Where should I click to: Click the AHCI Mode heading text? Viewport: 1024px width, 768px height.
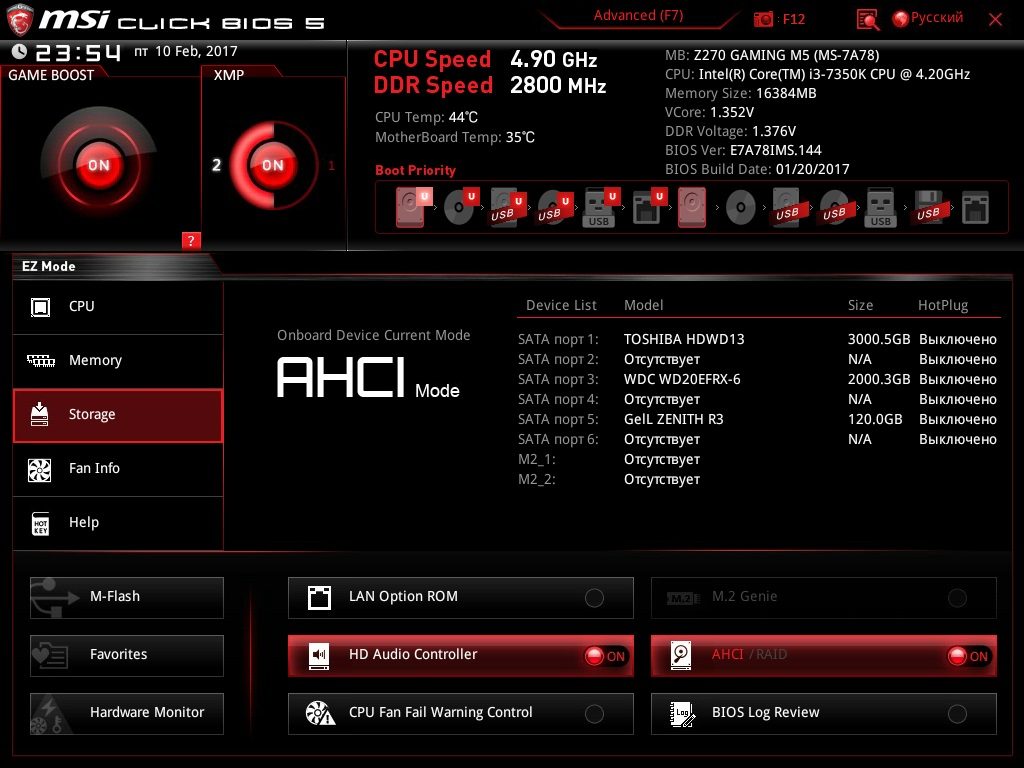coord(368,377)
